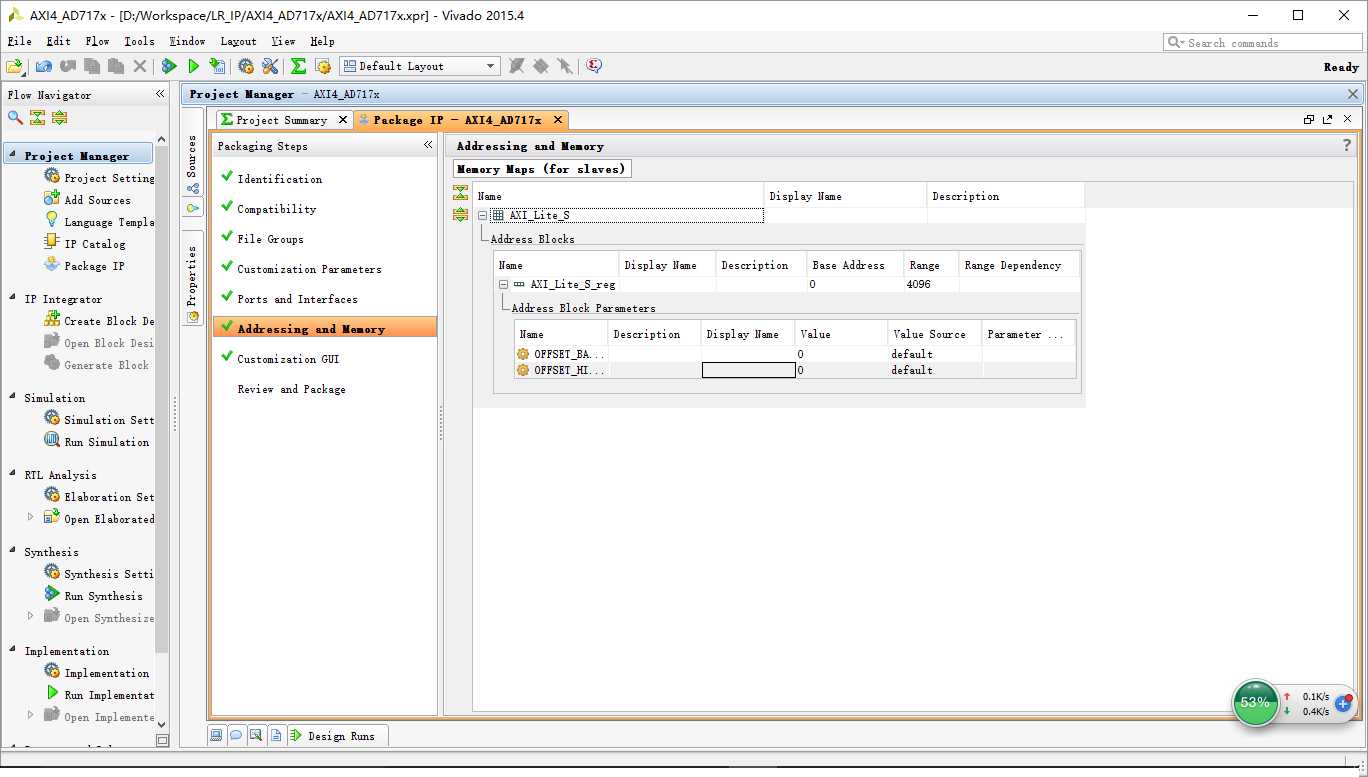The image size is (1368, 777).
Task: Open the Review and Package step
Action: [291, 389]
